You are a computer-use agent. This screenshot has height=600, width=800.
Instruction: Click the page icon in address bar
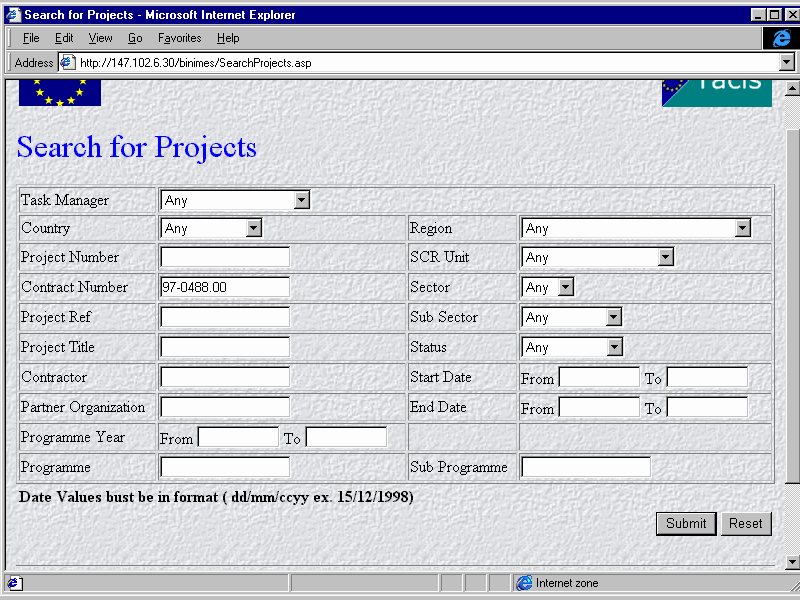point(67,62)
